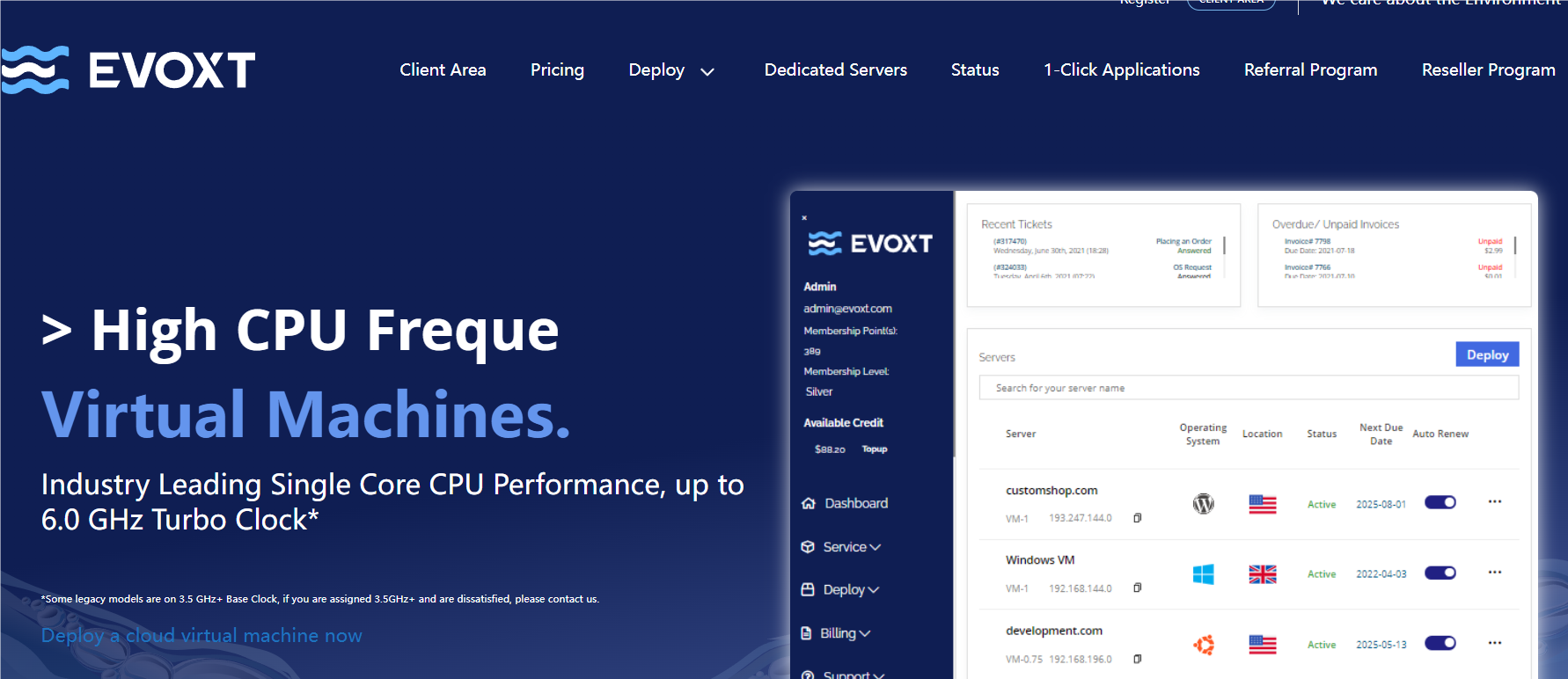
Task: Click the UK flag icon for Windows VM
Action: click(x=1262, y=574)
